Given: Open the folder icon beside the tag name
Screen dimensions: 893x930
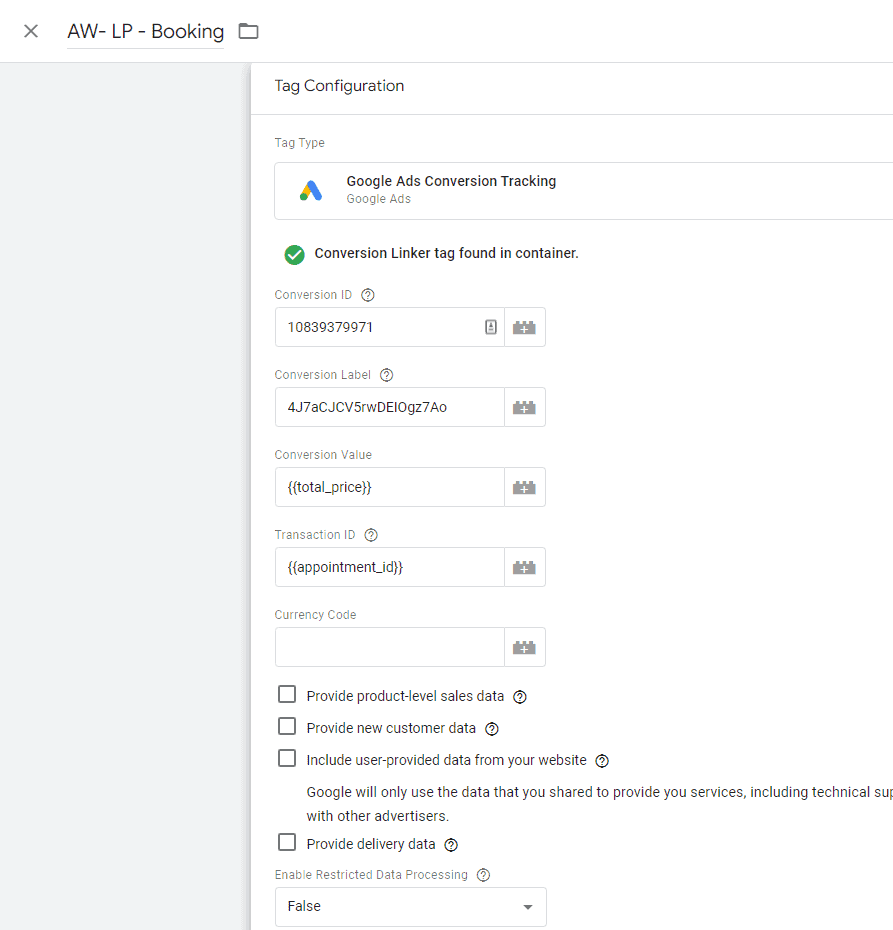Looking at the screenshot, I should pyautogui.click(x=248, y=31).
